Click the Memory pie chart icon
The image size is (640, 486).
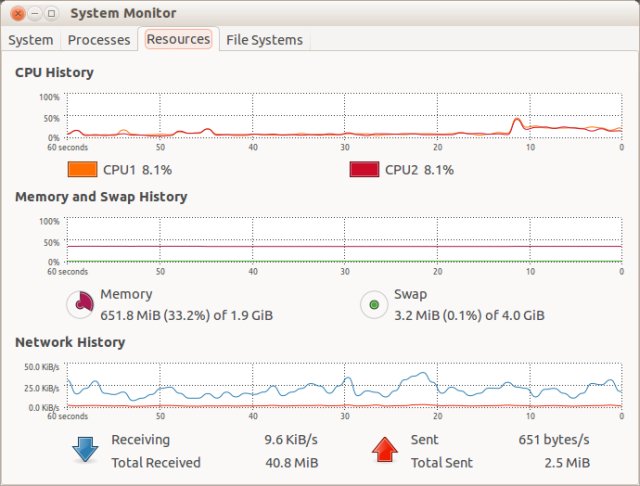click(80, 304)
